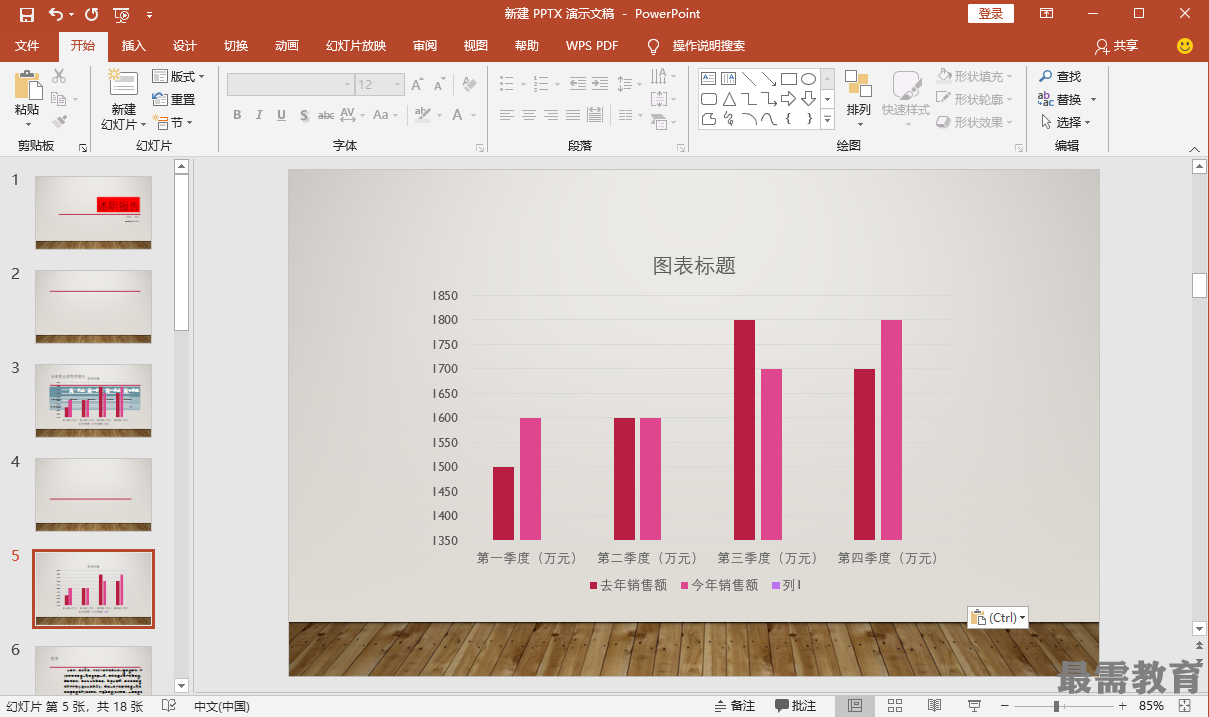Open the customize quick access toolbar dropdown
The image size is (1209, 717).
point(150,14)
